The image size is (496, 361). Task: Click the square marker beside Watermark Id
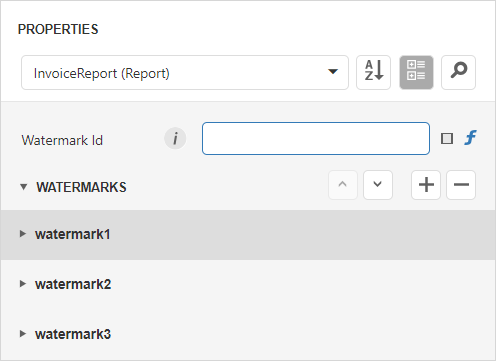coord(447,138)
